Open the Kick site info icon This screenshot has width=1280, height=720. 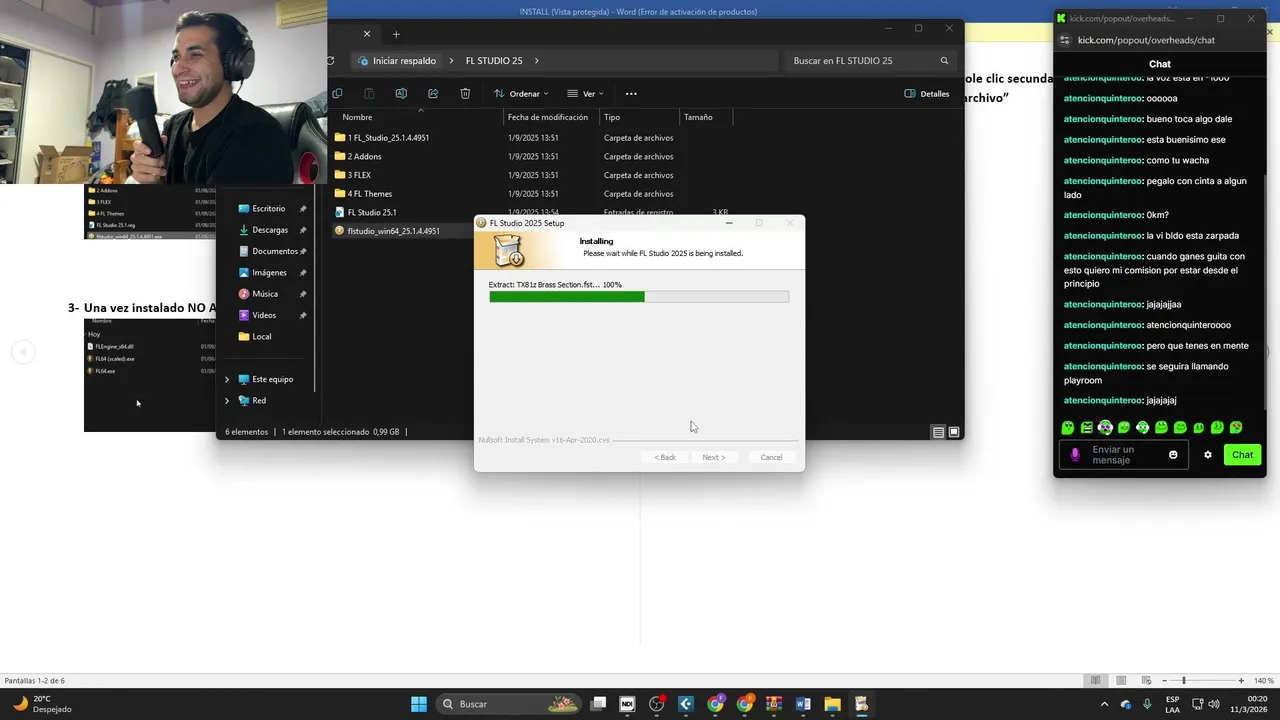point(1065,40)
